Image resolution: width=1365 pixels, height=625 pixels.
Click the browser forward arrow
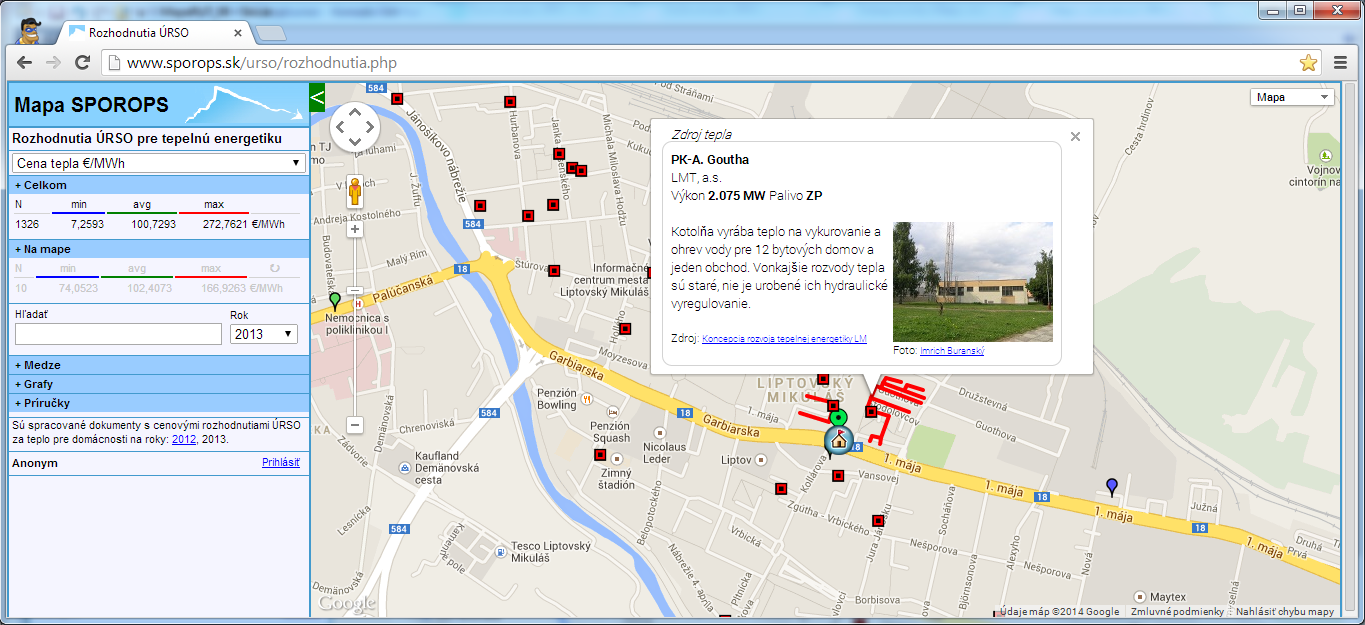click(x=54, y=63)
